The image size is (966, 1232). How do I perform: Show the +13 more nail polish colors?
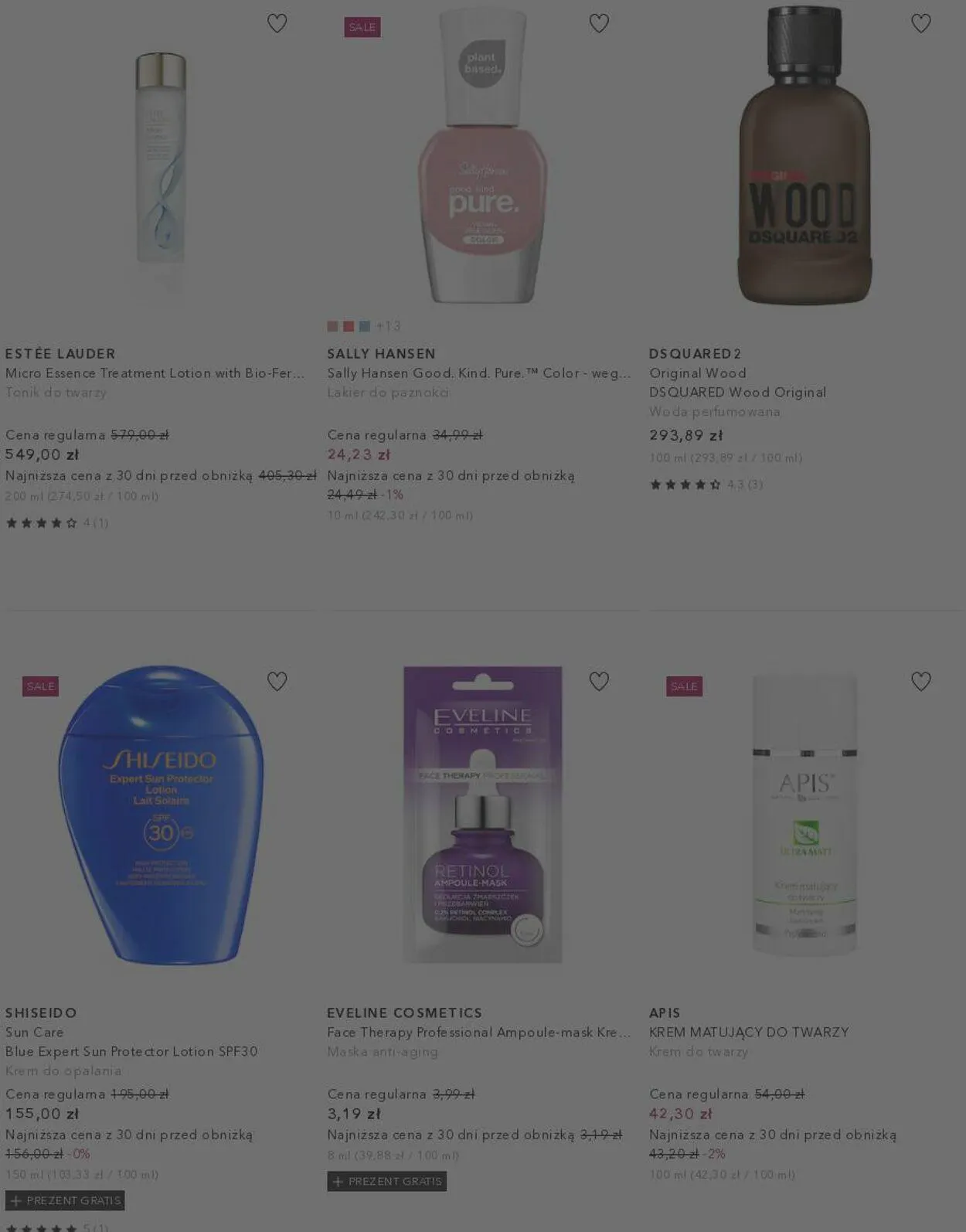(388, 326)
